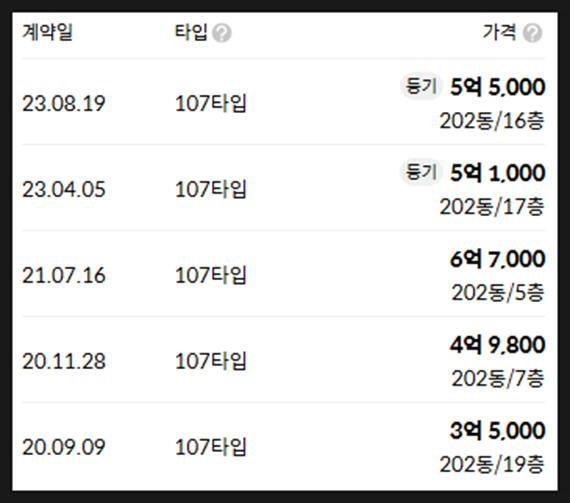Click the 3억 5,000 price

click(498, 430)
